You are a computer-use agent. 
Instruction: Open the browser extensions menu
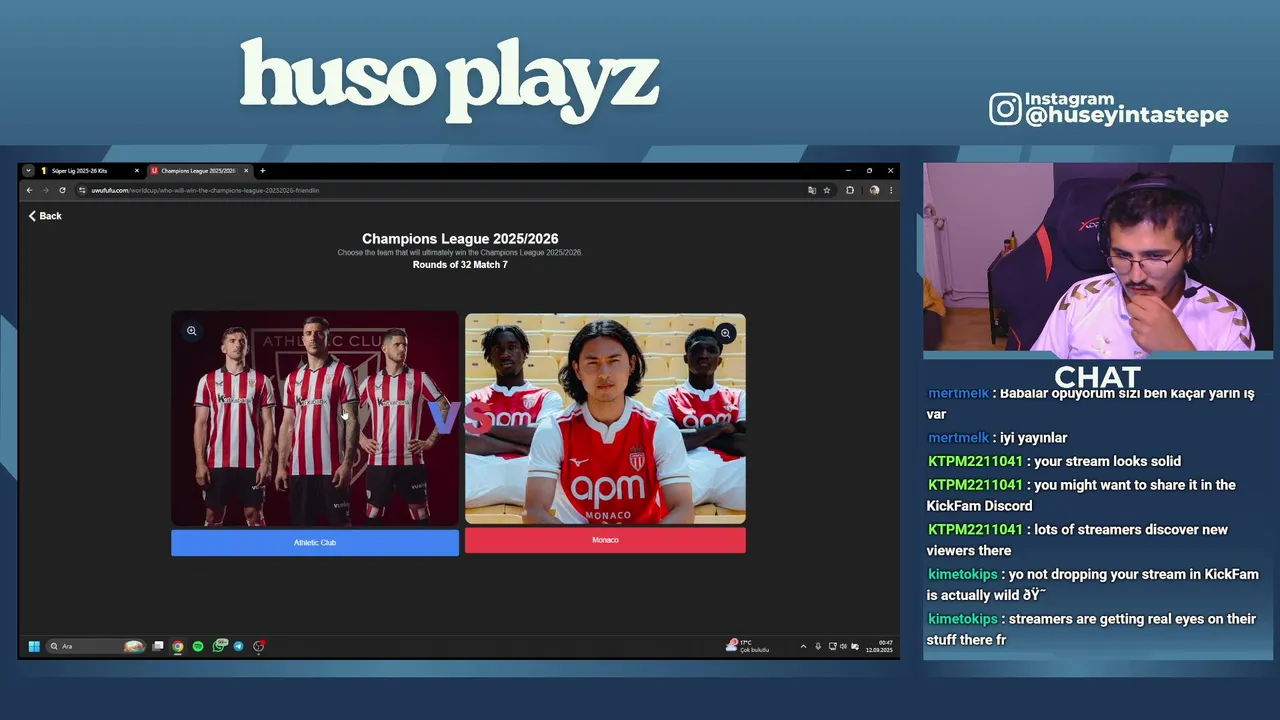tap(850, 190)
